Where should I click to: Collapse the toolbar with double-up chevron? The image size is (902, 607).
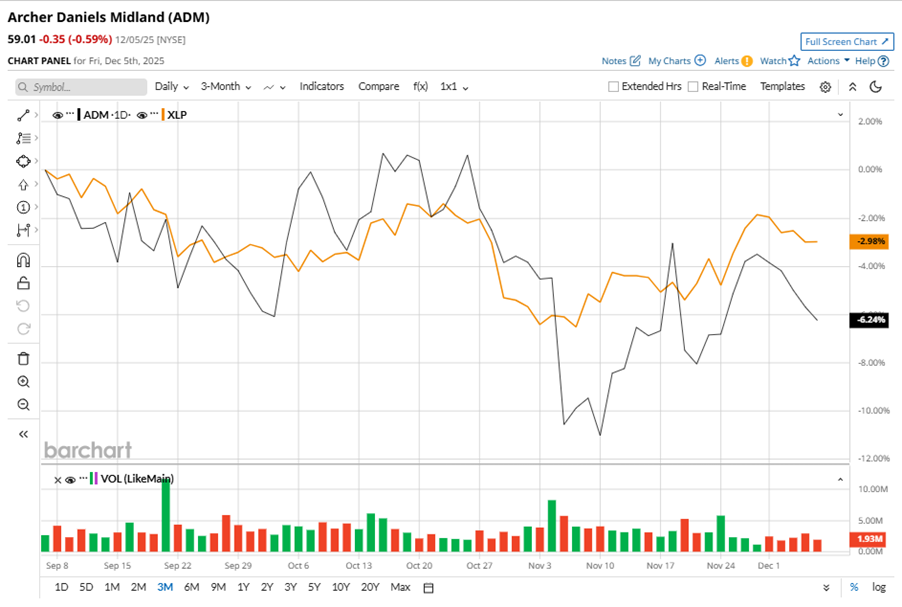[x=853, y=87]
